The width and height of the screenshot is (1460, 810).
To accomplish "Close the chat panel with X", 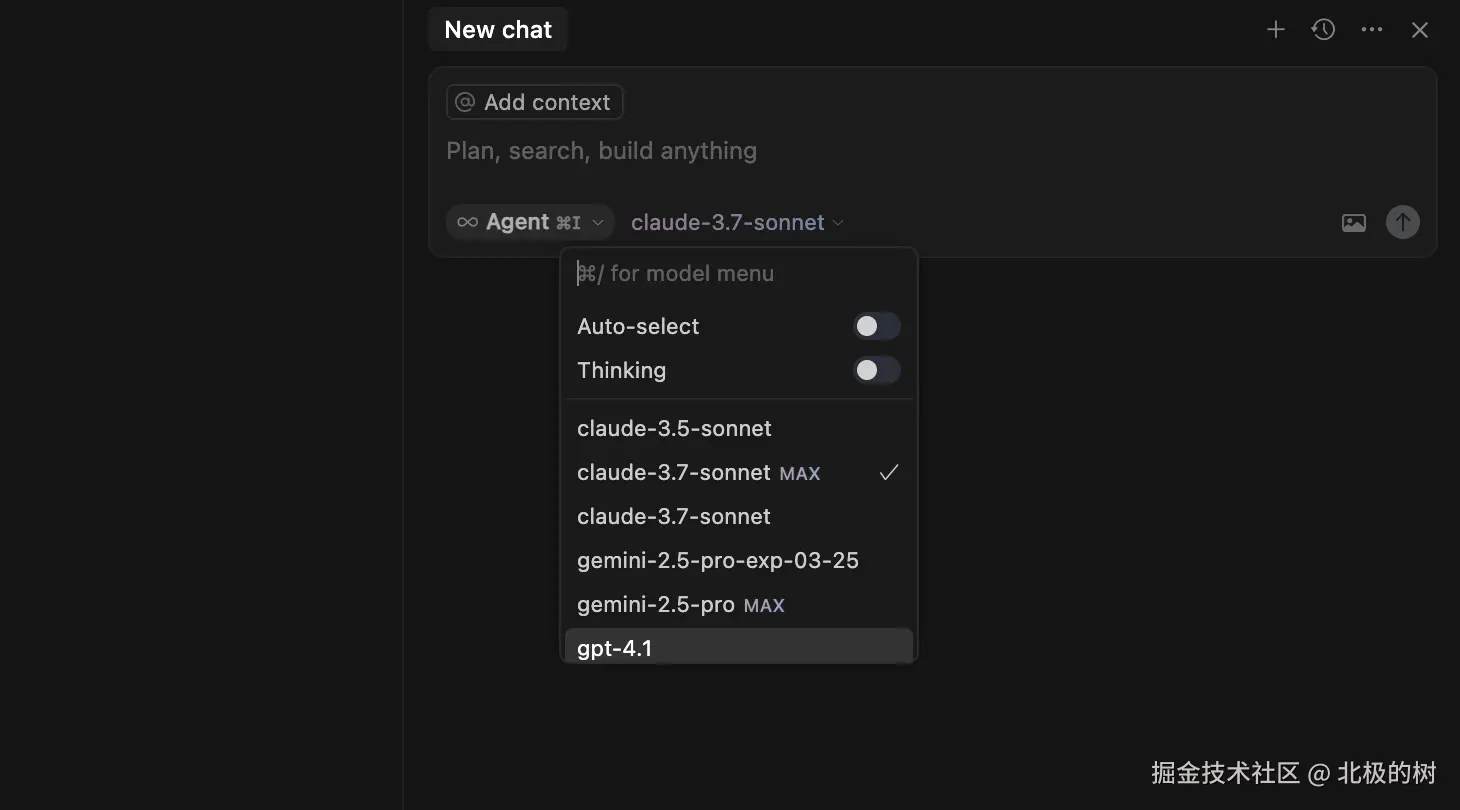I will click(x=1420, y=30).
